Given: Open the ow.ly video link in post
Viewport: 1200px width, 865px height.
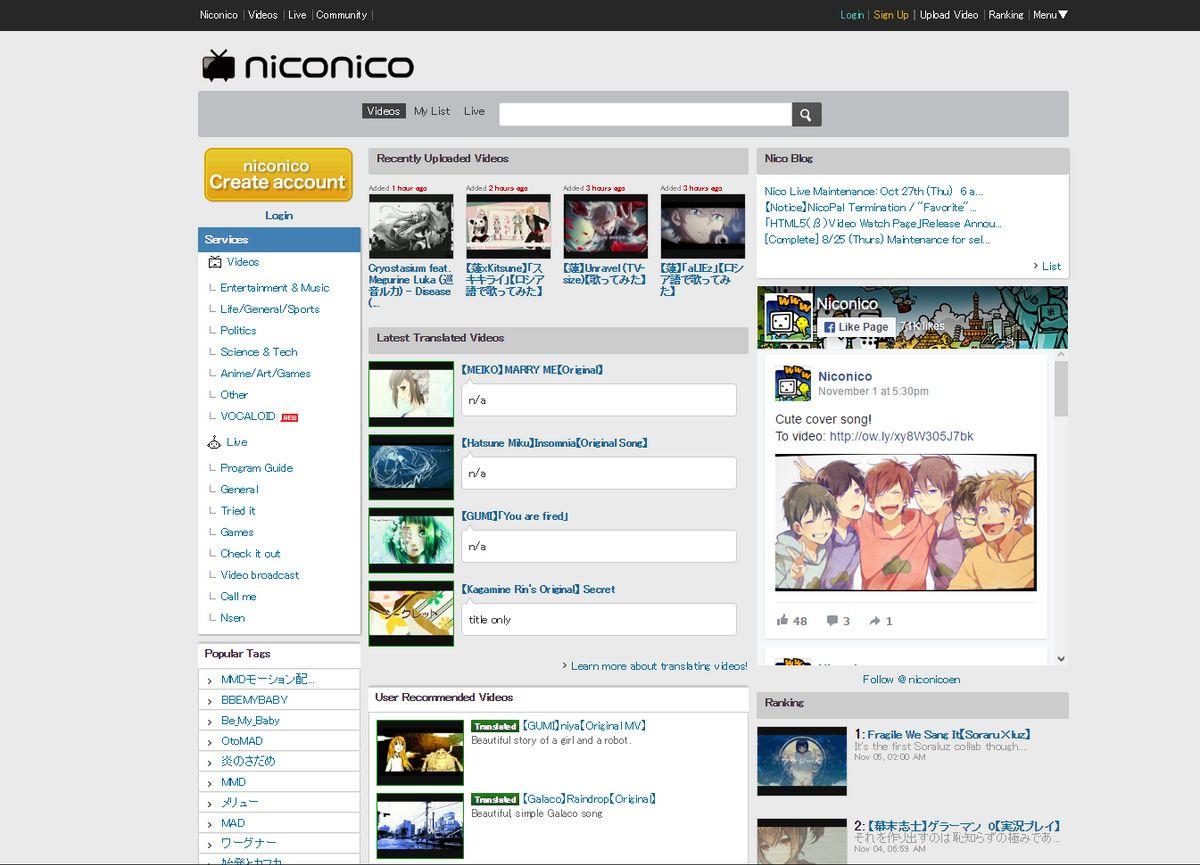Looking at the screenshot, I should [901, 436].
